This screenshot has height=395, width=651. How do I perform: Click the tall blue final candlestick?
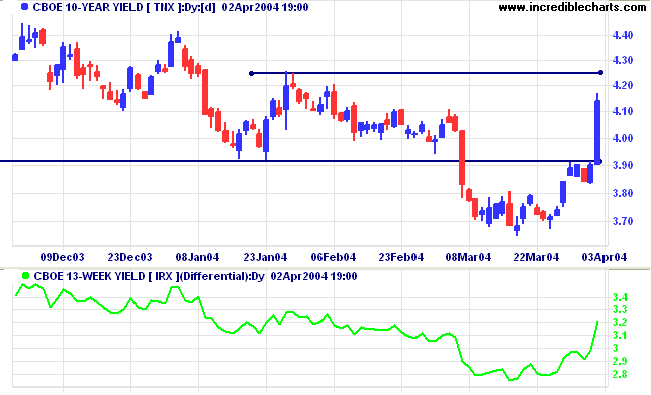pos(597,130)
